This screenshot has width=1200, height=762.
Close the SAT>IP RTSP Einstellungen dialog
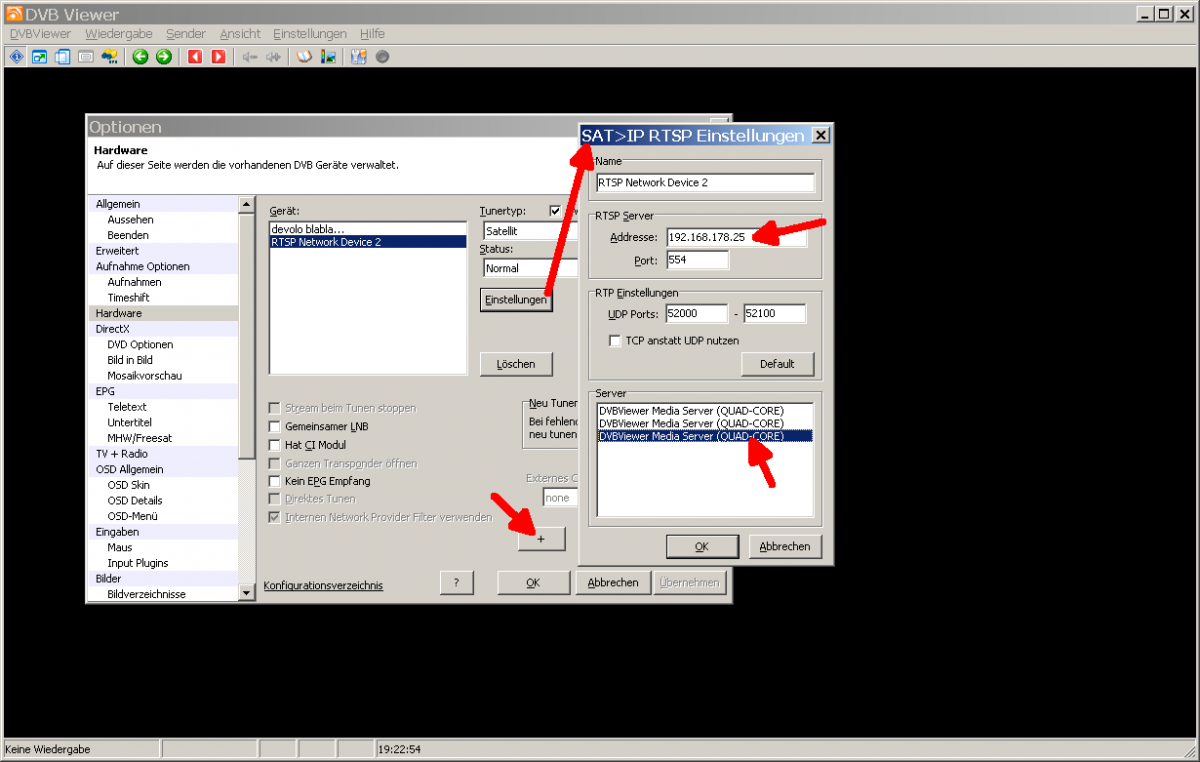(820, 136)
